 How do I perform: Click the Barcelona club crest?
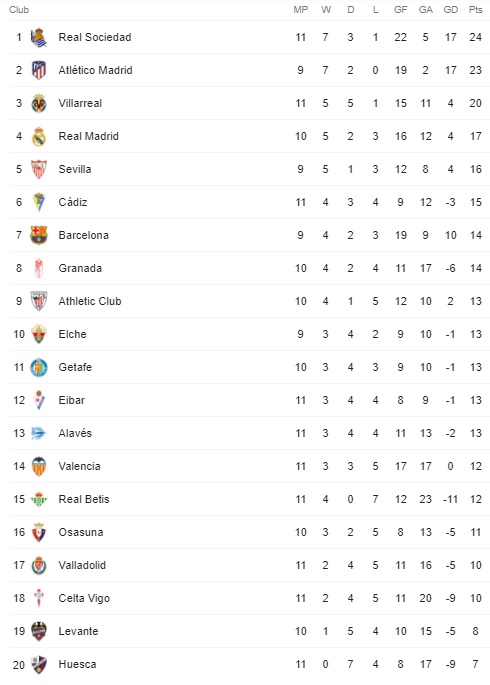pyautogui.click(x=38, y=235)
